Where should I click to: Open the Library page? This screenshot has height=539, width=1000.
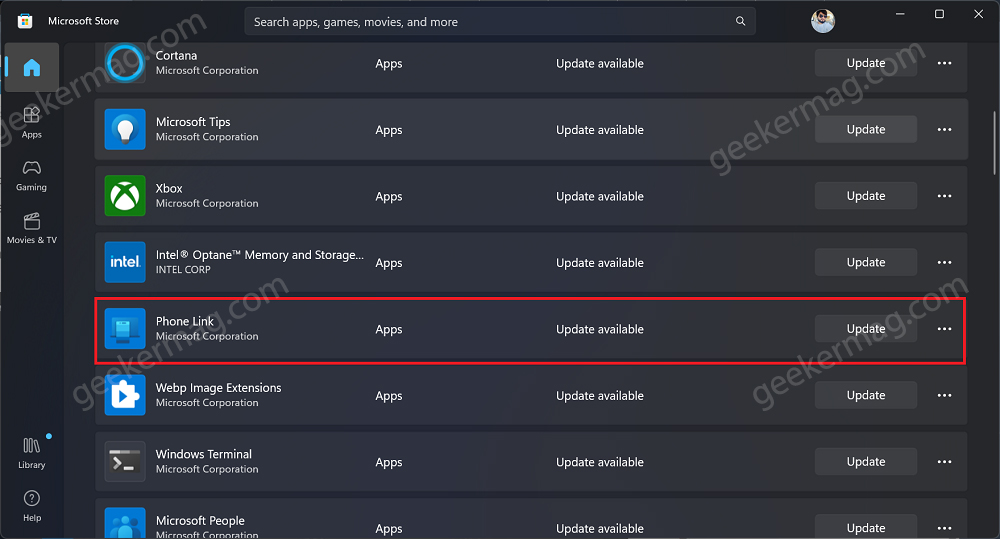pyautogui.click(x=32, y=453)
